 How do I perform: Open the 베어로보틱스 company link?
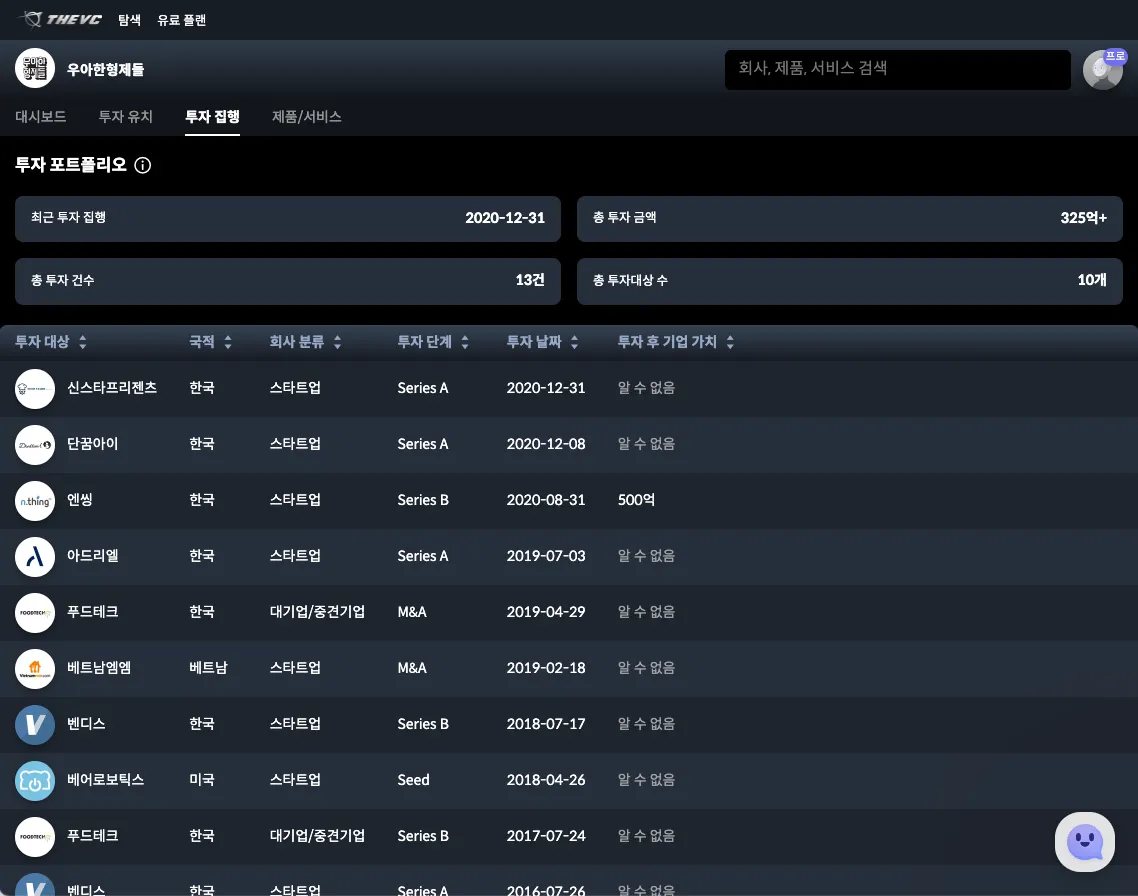[105, 779]
